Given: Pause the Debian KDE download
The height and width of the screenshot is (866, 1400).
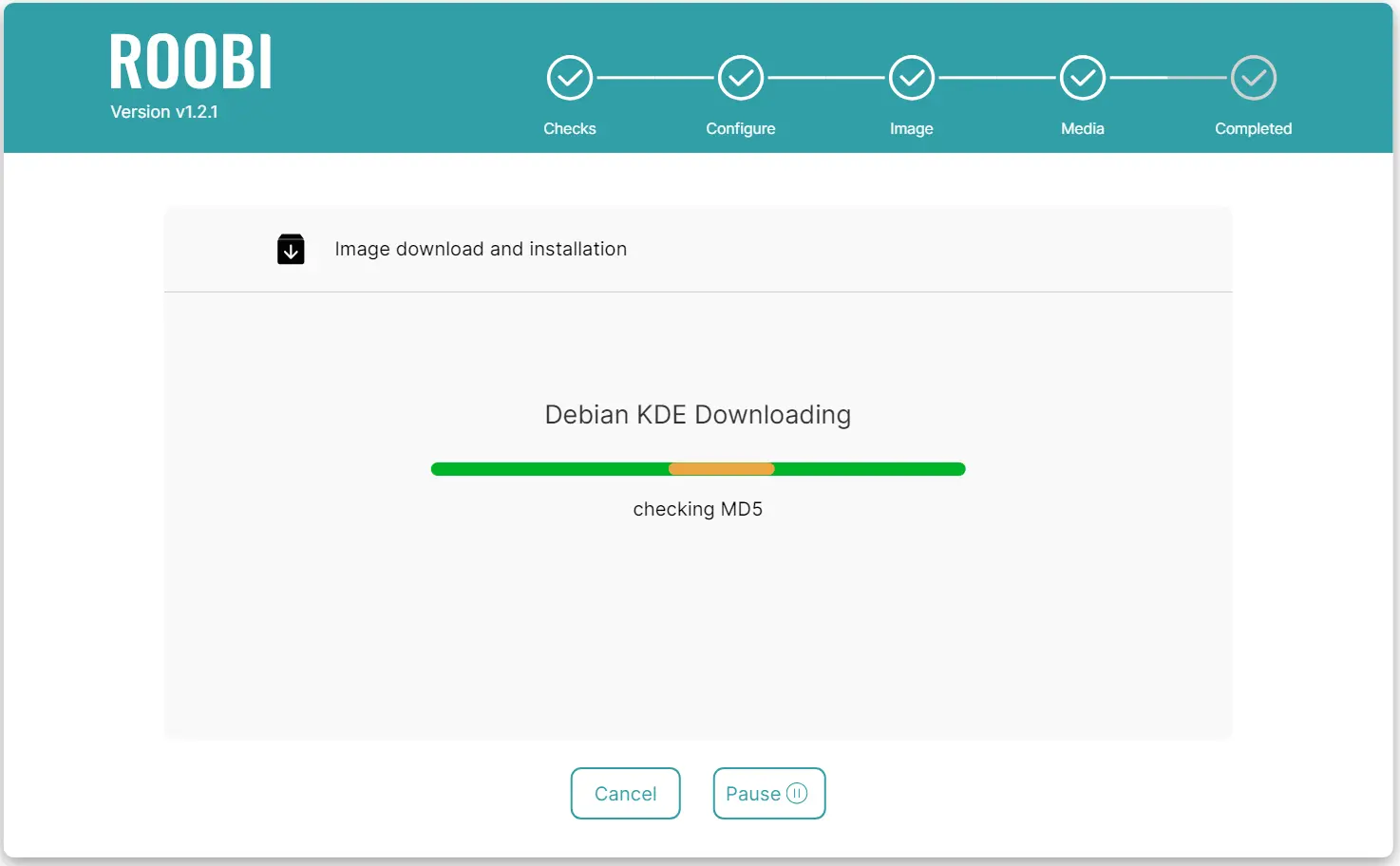Looking at the screenshot, I should pyautogui.click(x=769, y=793).
